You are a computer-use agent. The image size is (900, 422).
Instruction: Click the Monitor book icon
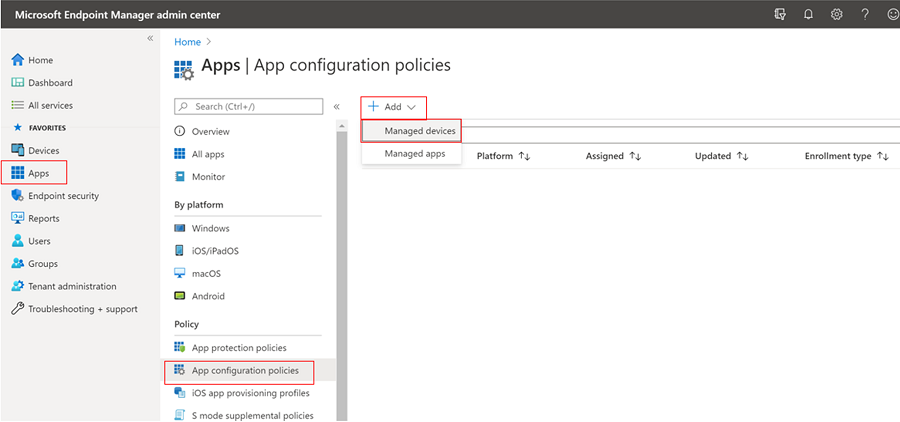180,177
